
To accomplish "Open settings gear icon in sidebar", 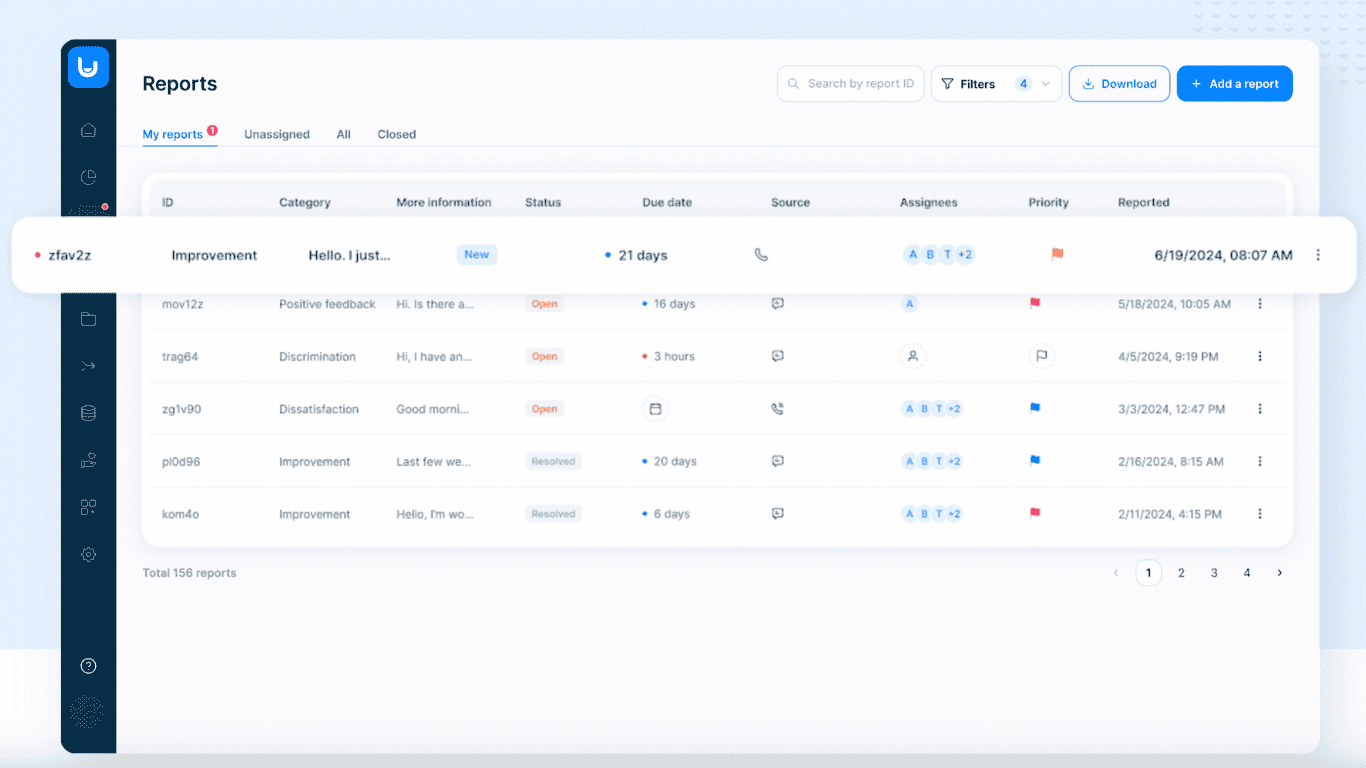I will coord(88,554).
